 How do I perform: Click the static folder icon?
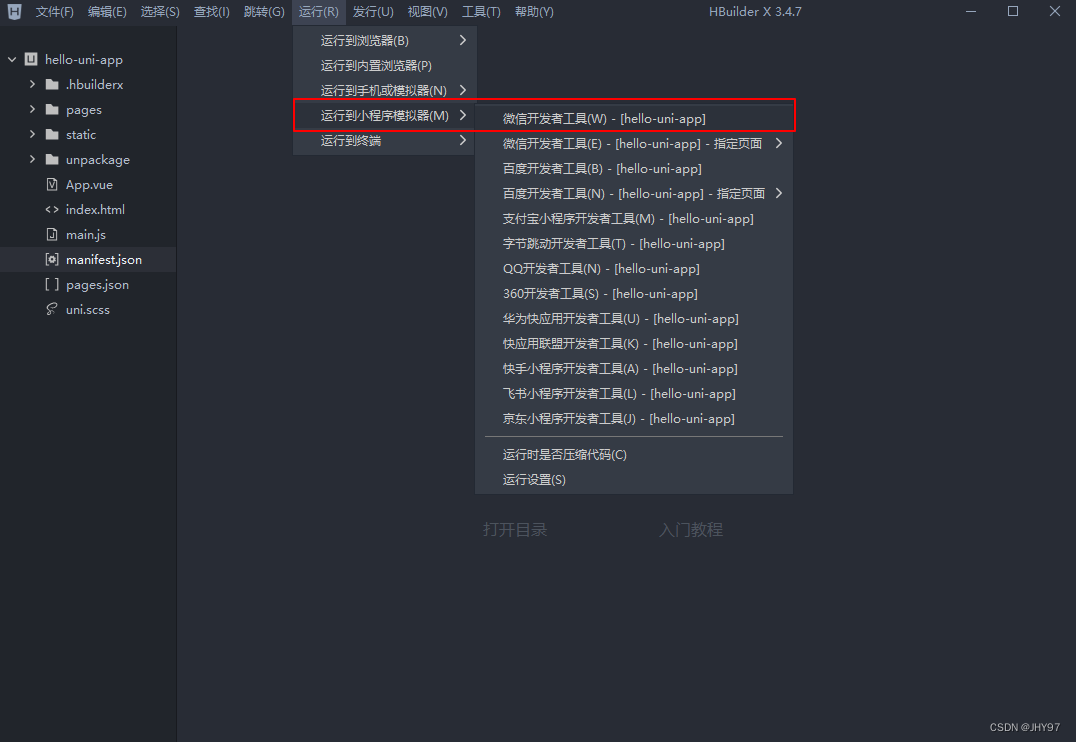click(52, 135)
